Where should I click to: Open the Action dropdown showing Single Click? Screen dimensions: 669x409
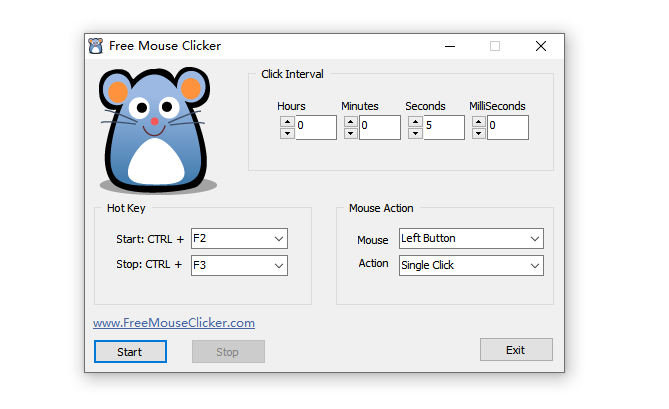tap(471, 265)
